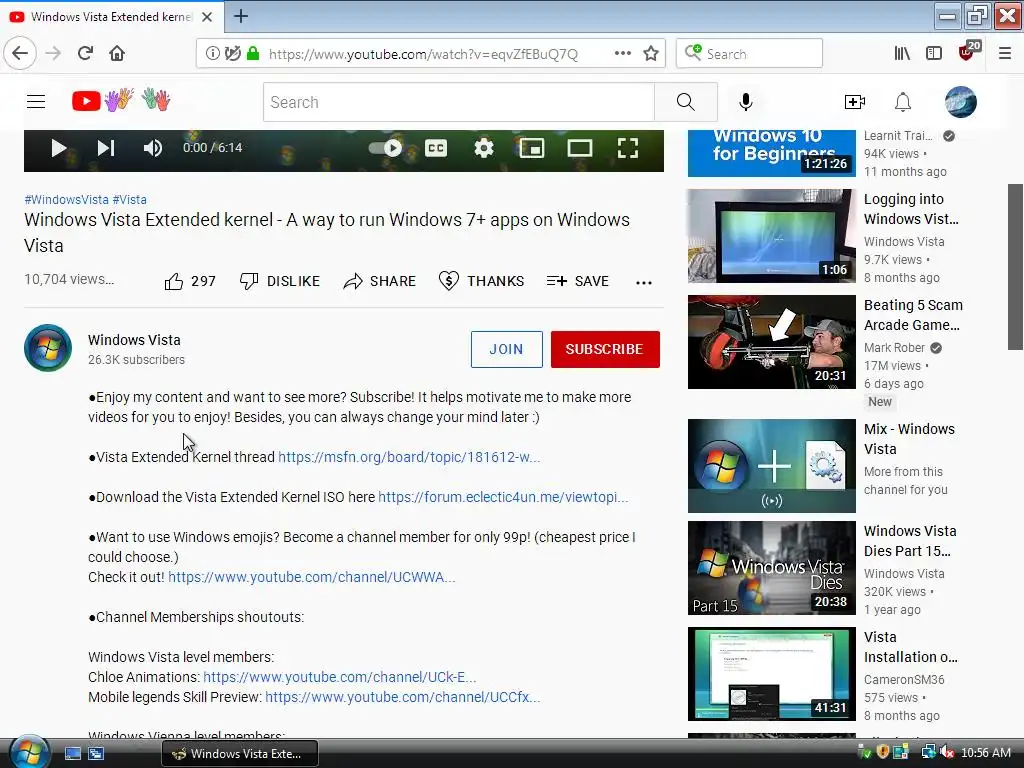Click the SHARE button
The width and height of the screenshot is (1024, 768).
pos(379,281)
